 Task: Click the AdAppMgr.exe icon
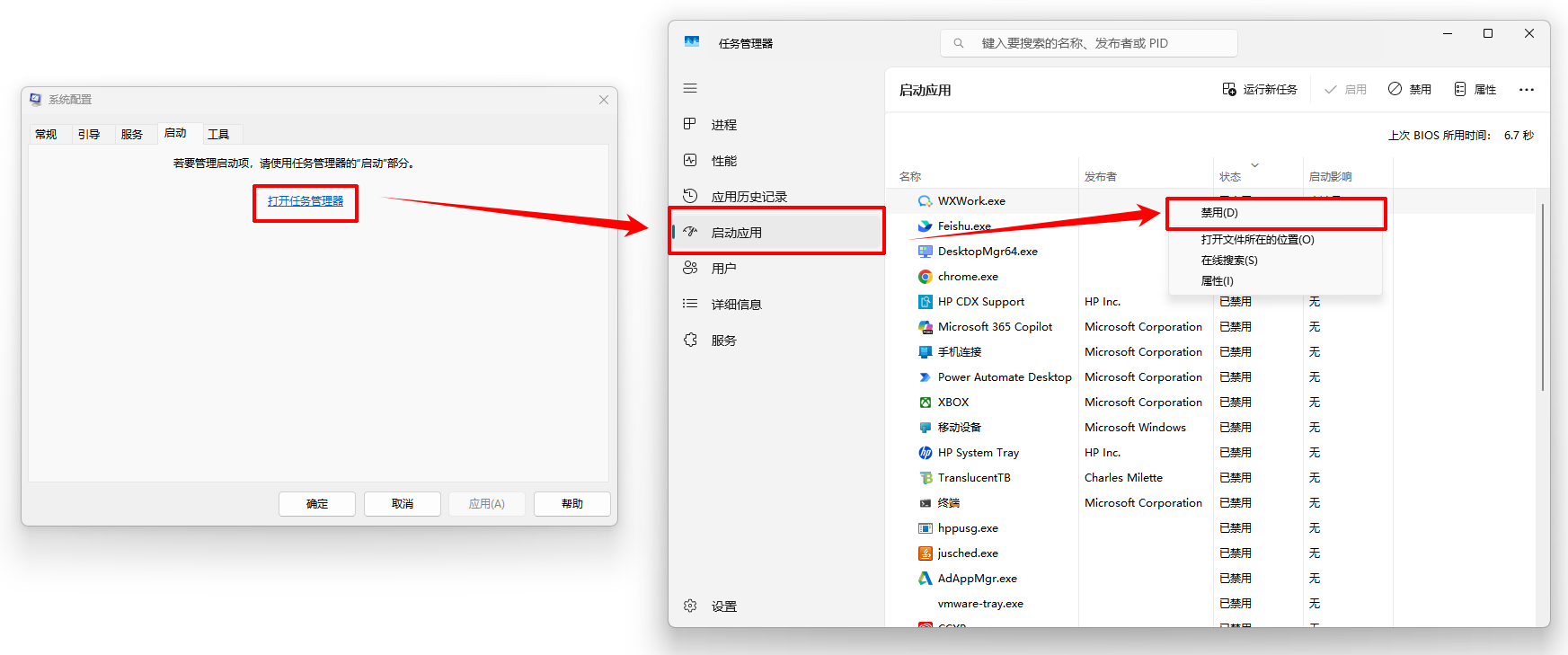pyautogui.click(x=926, y=579)
